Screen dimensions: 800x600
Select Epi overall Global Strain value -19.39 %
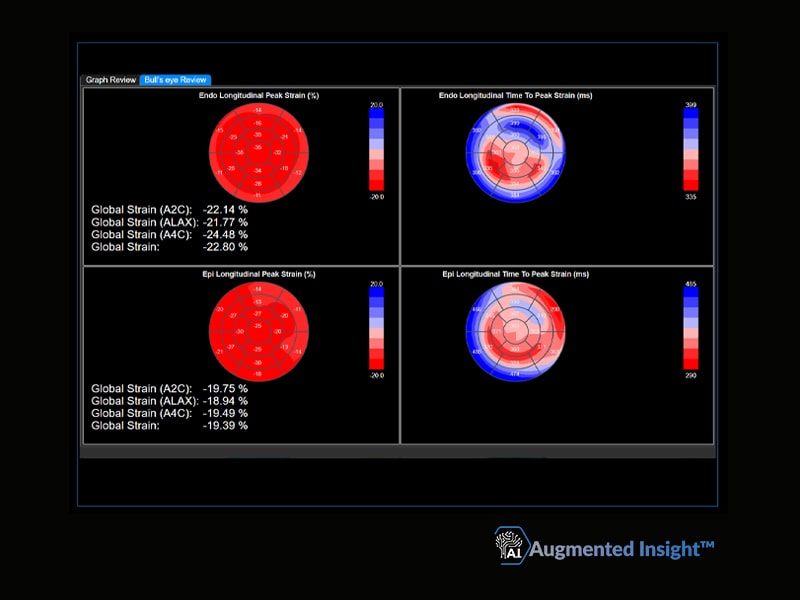tap(225, 426)
